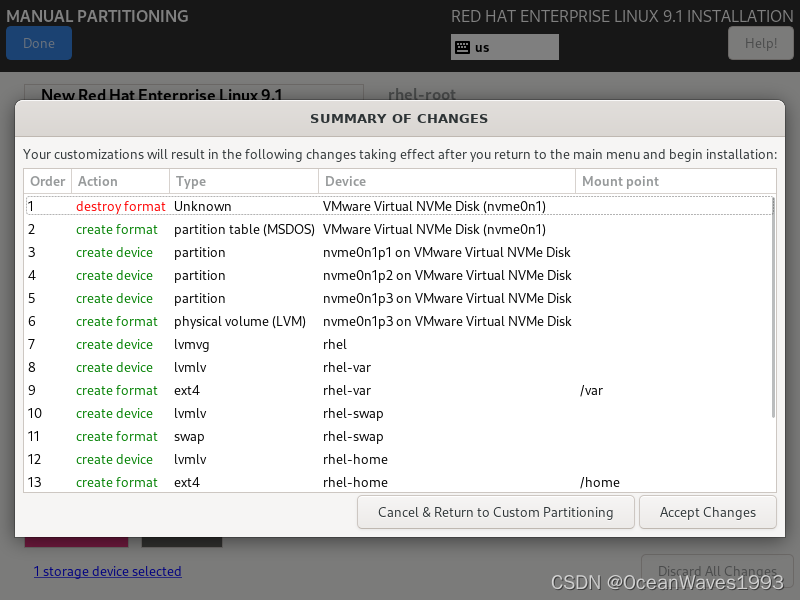This screenshot has width=800, height=600.
Task: Select the nvme0n1p1 on VMware Virtual NVMe Disk cell
Action: tap(446, 253)
